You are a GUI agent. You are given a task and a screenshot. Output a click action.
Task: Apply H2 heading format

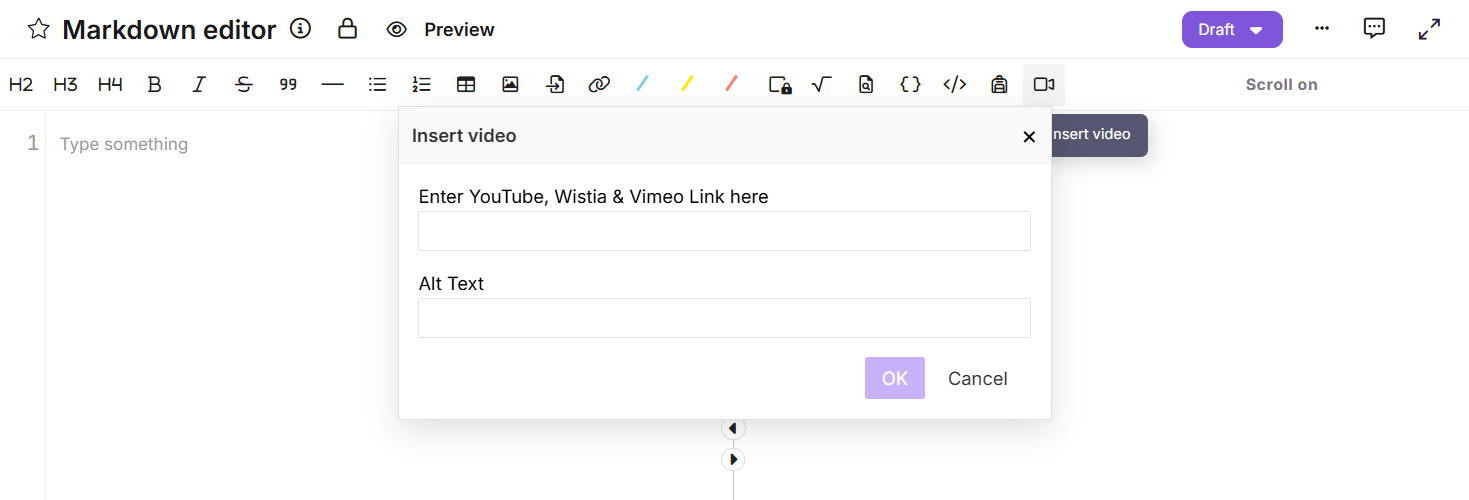pyautogui.click(x=21, y=85)
